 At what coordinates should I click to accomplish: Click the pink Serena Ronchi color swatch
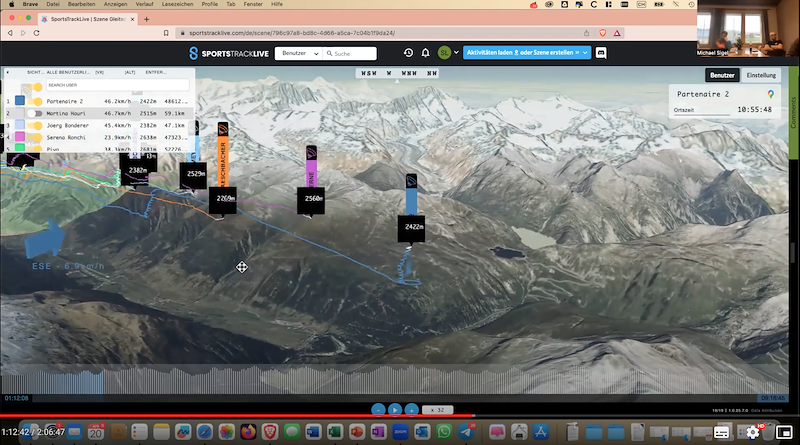click(x=20, y=137)
